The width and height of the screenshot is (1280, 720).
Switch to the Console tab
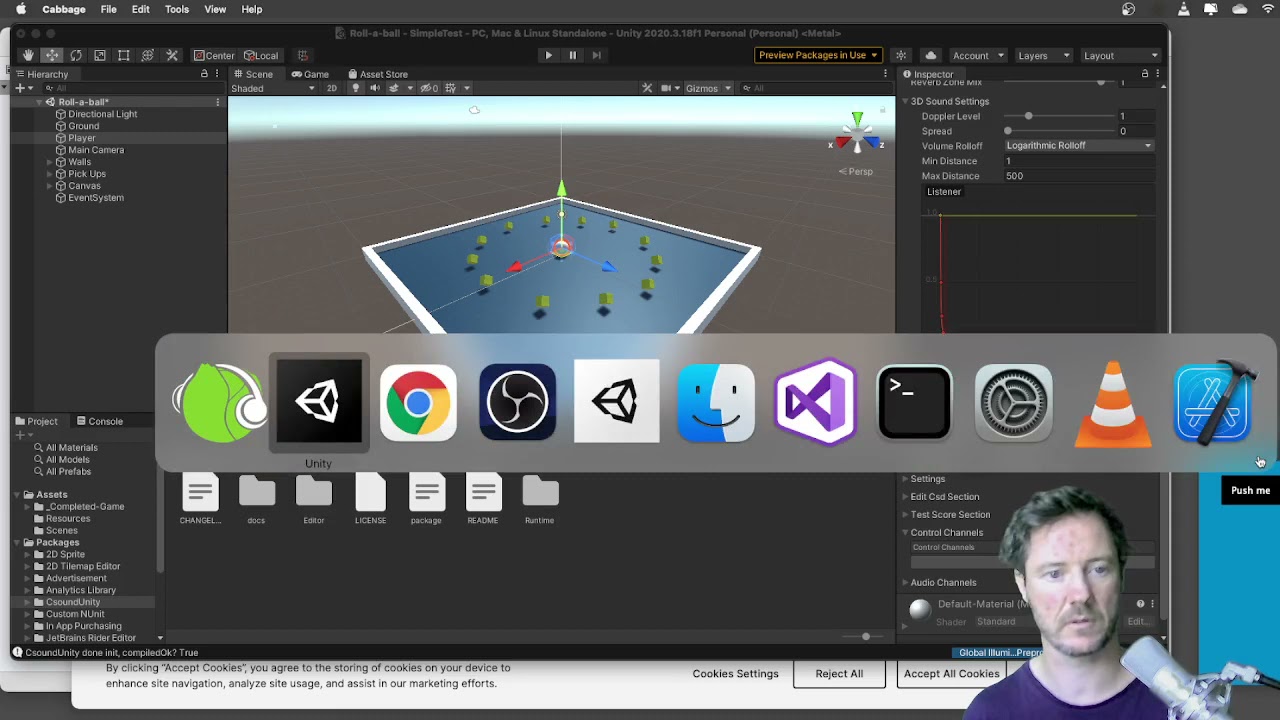100,421
